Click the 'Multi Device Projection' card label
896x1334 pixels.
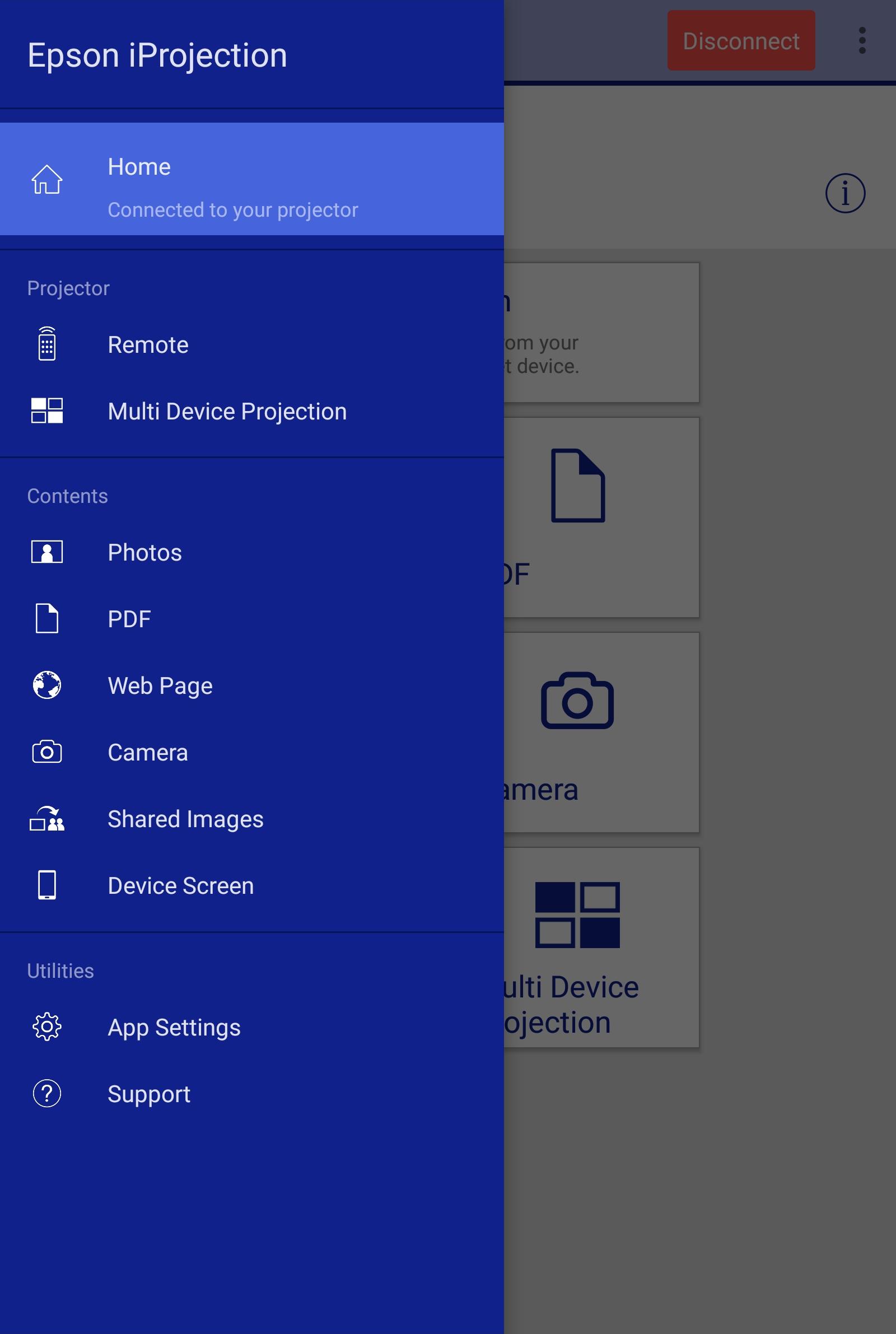(571, 1004)
